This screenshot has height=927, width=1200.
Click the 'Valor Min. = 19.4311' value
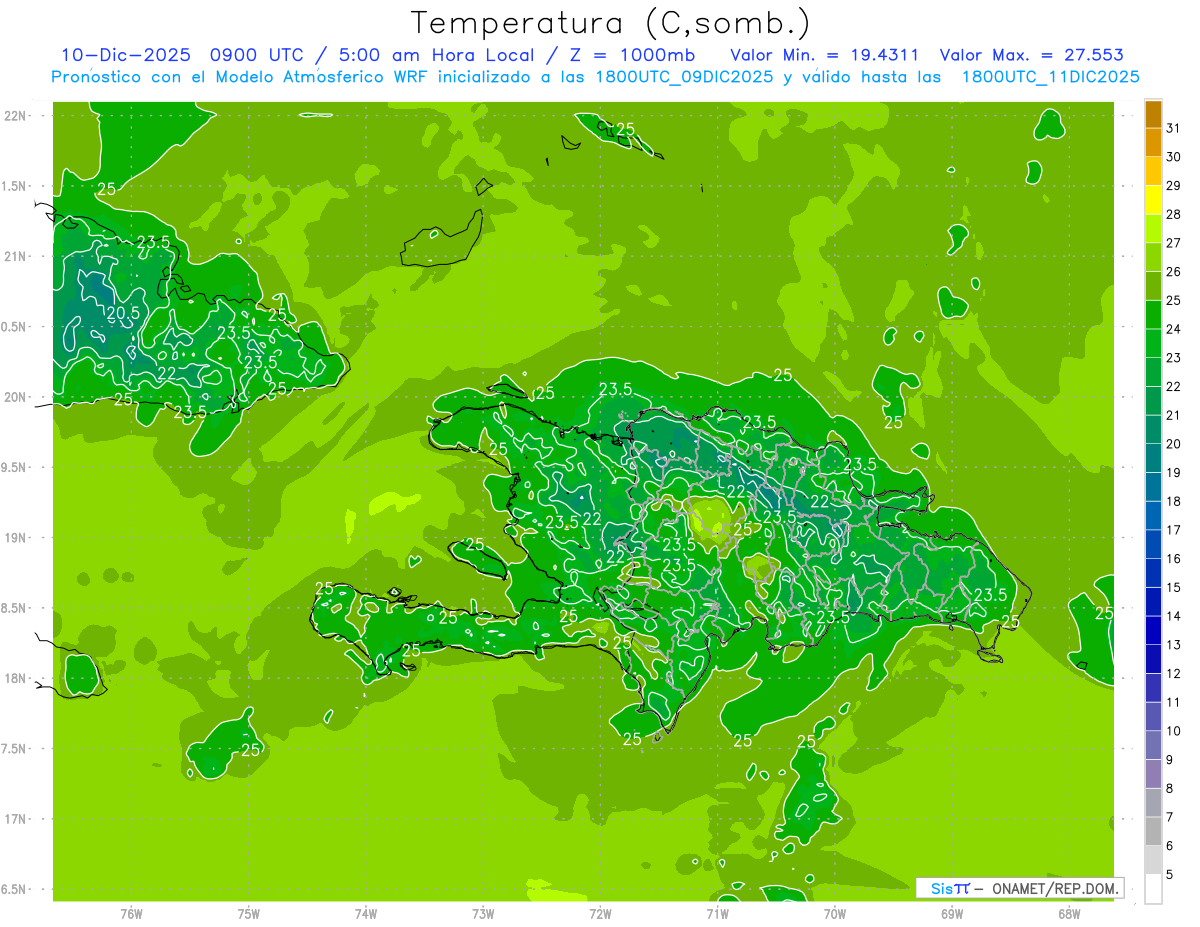pyautogui.click(x=825, y=55)
